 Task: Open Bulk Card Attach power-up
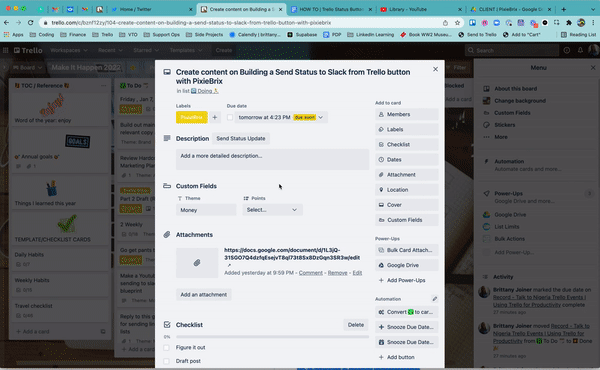406,250
